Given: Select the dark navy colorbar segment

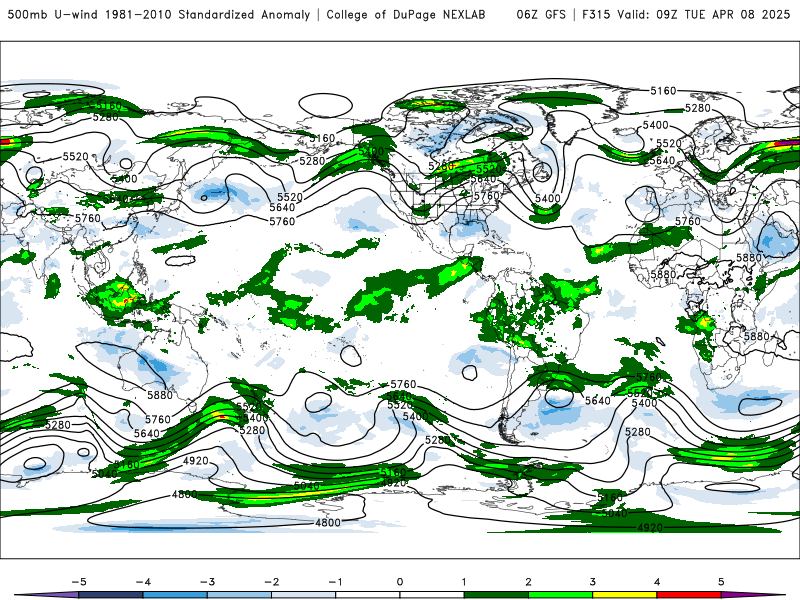Looking at the screenshot, I should click(x=111, y=595).
